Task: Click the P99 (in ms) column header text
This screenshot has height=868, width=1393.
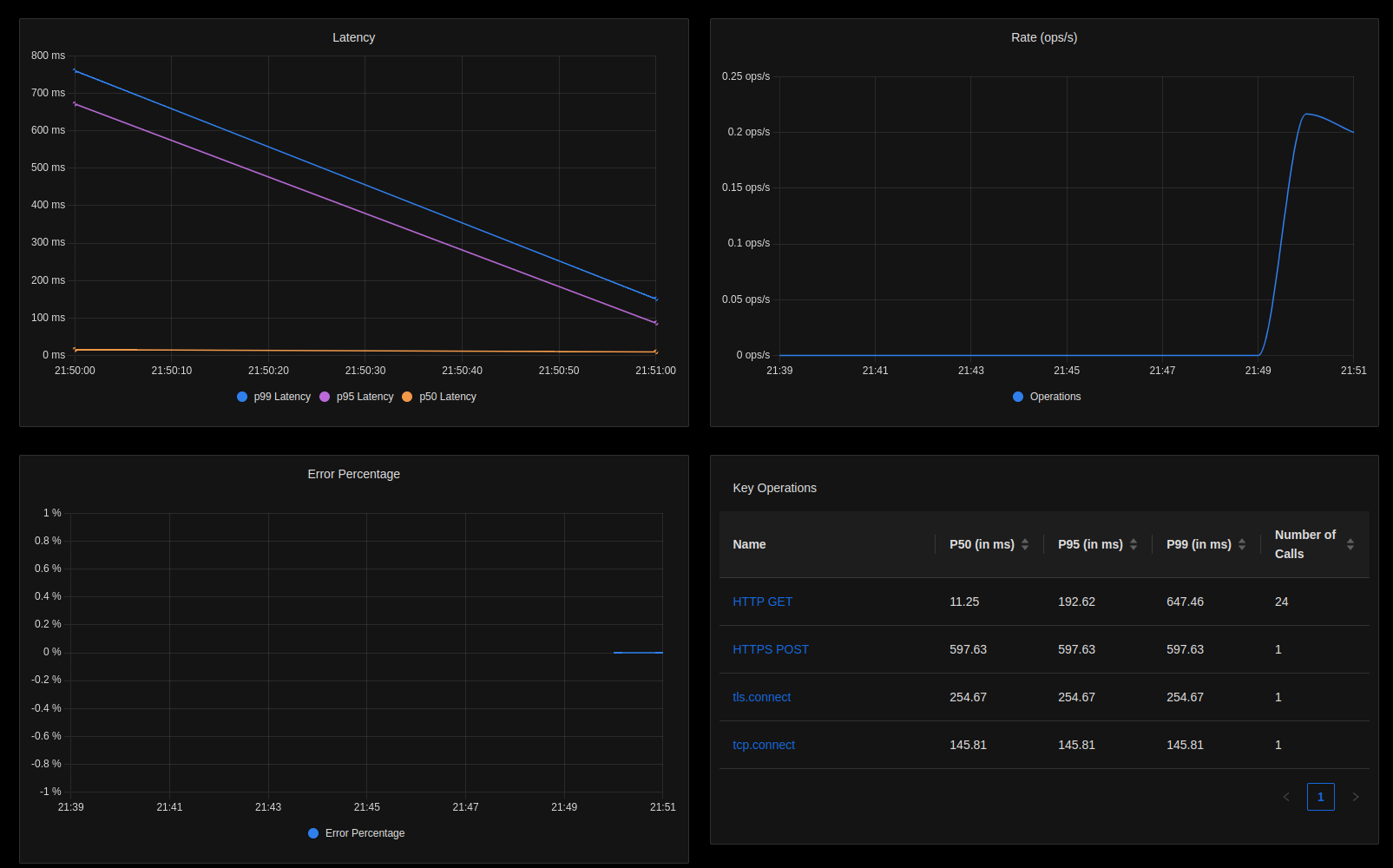Action: (x=1199, y=544)
